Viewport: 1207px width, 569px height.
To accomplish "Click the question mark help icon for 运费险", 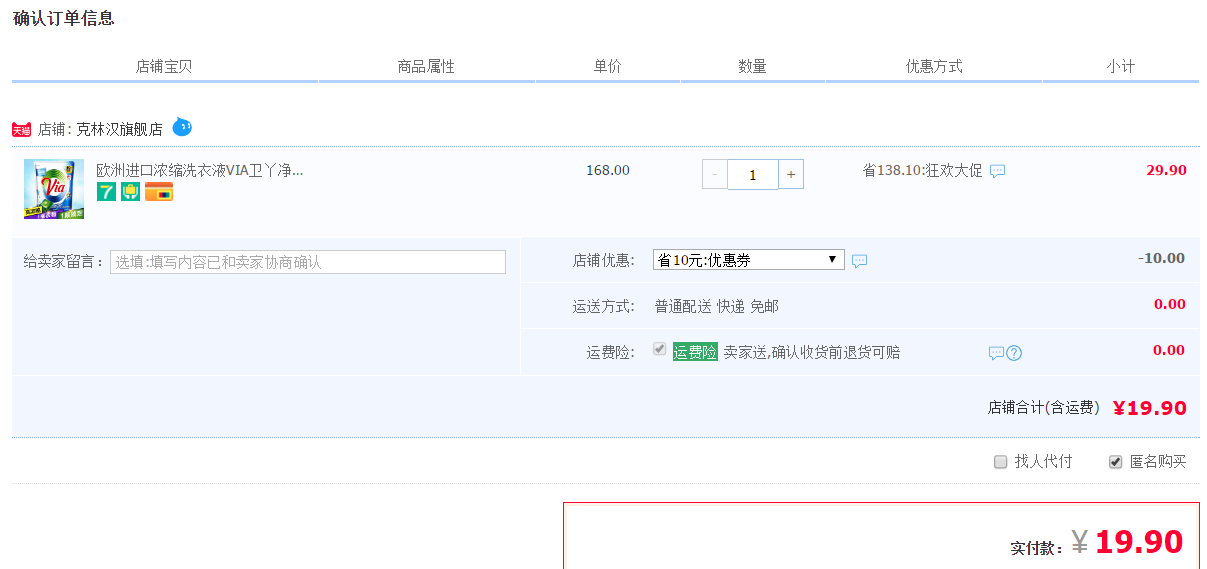I will [1014, 353].
